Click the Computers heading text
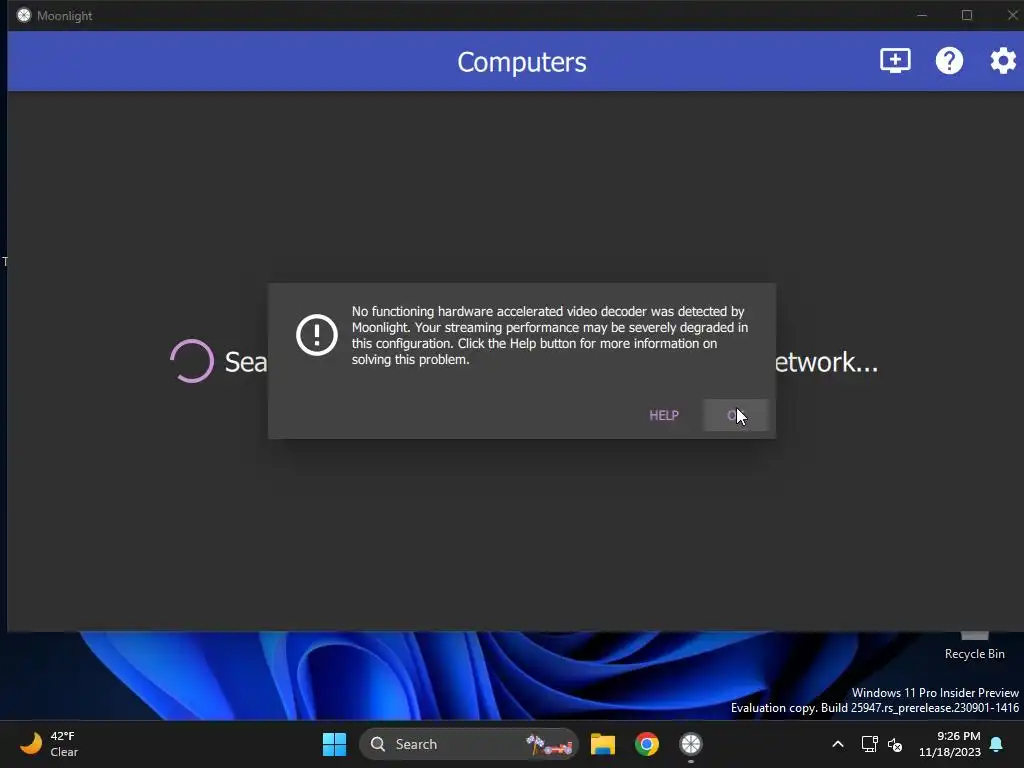Viewport: 1024px width, 768px height. coord(522,62)
